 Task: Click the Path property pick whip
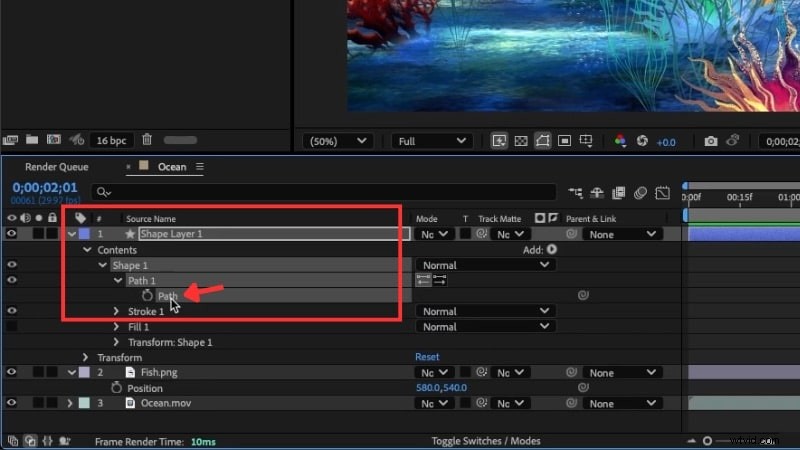point(583,295)
